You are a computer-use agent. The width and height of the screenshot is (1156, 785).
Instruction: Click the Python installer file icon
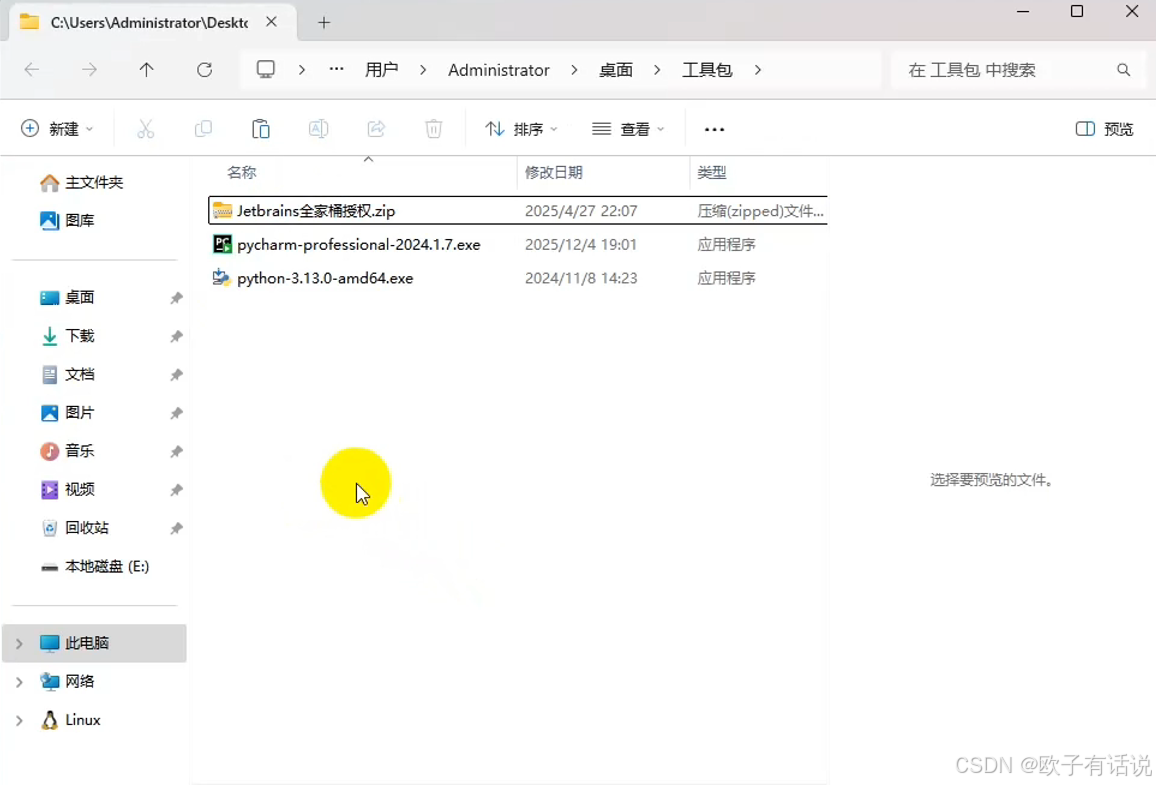pyautogui.click(x=221, y=277)
